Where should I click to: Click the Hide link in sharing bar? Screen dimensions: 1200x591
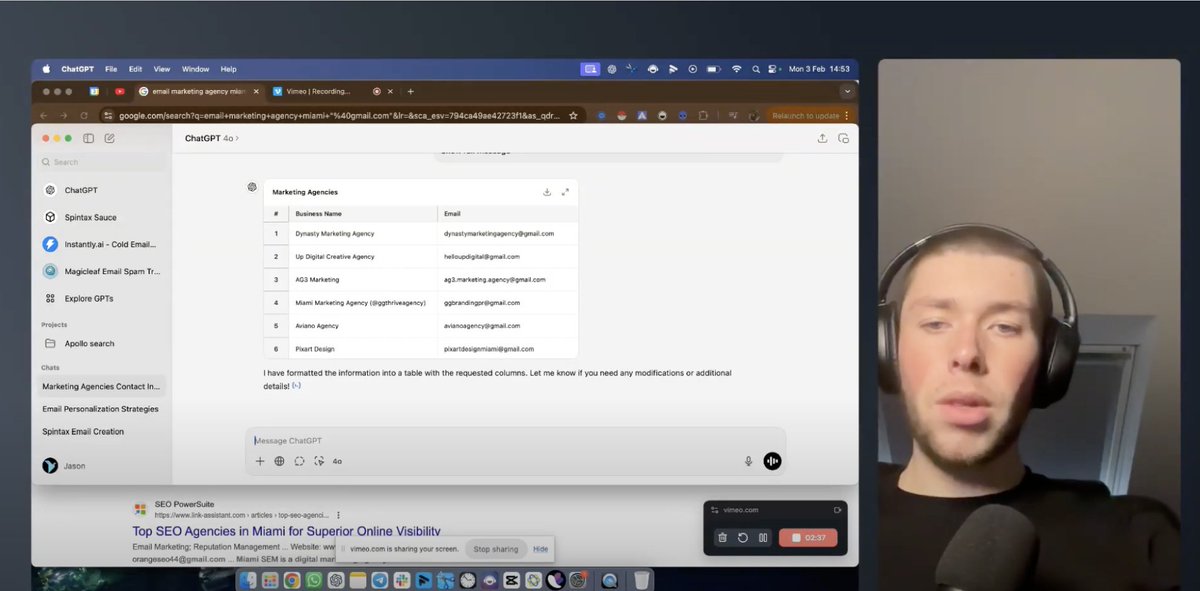click(541, 549)
